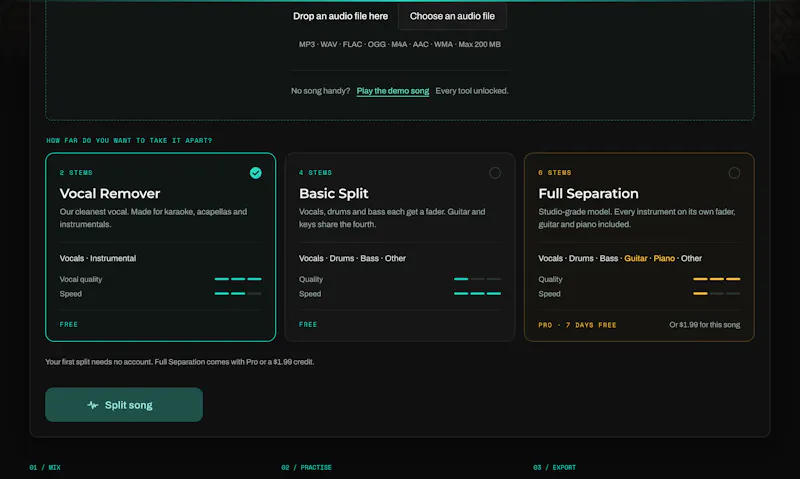
Task: Click Full Separation's Speed meter bars
Action: pos(716,294)
